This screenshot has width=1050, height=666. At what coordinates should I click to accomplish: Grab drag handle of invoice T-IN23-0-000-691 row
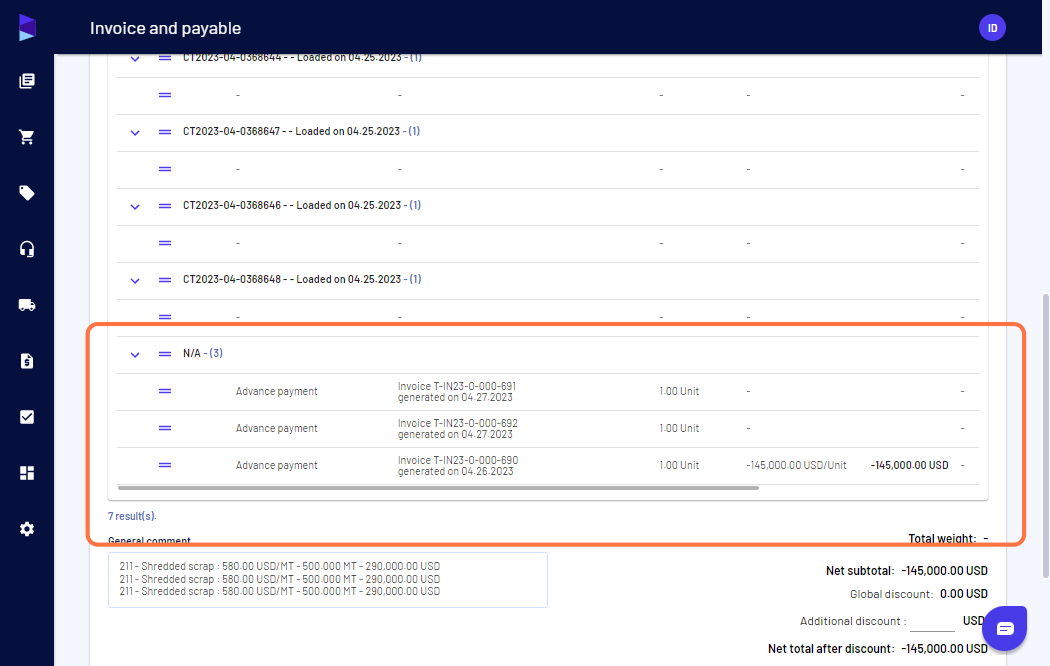(165, 391)
